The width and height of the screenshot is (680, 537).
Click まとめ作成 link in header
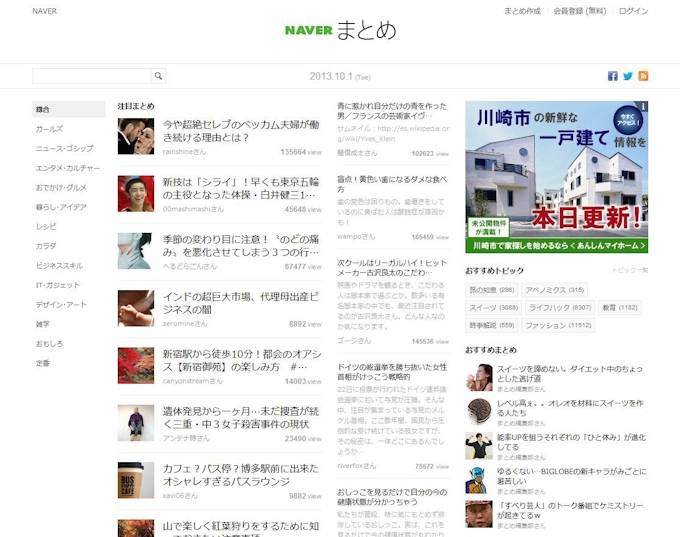[x=522, y=11]
